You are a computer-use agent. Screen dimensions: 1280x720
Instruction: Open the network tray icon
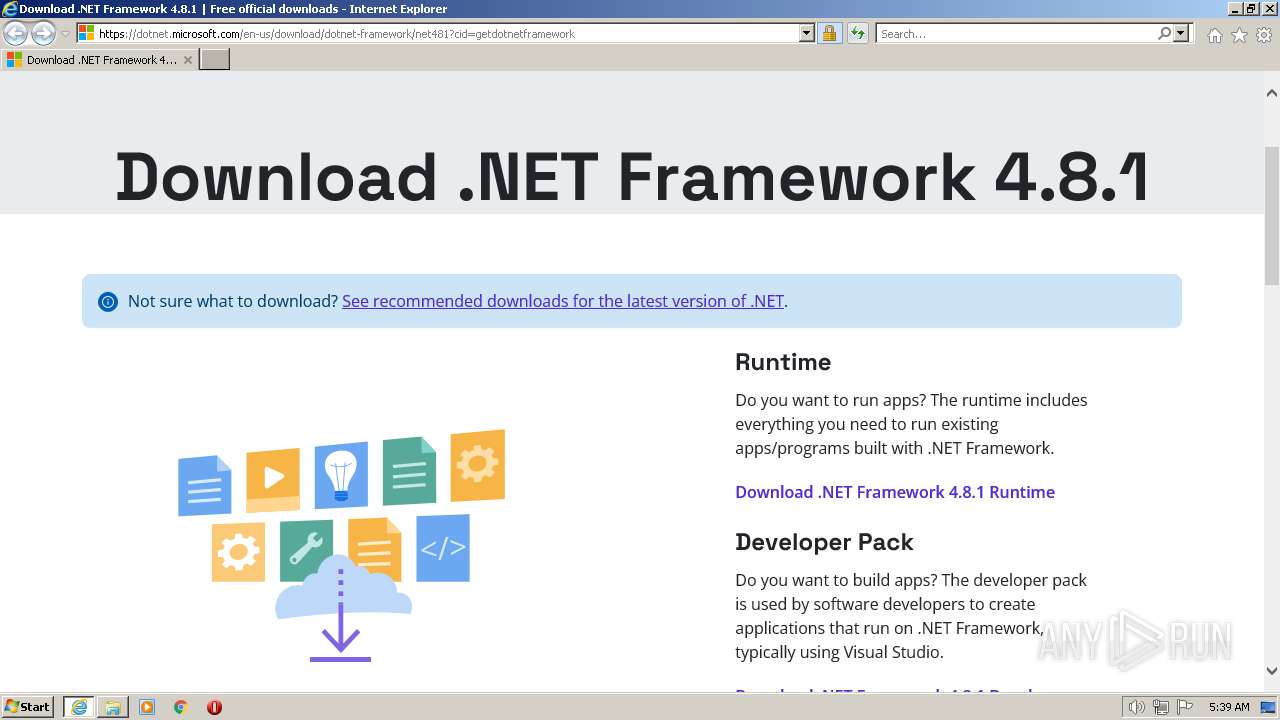tap(1161, 707)
